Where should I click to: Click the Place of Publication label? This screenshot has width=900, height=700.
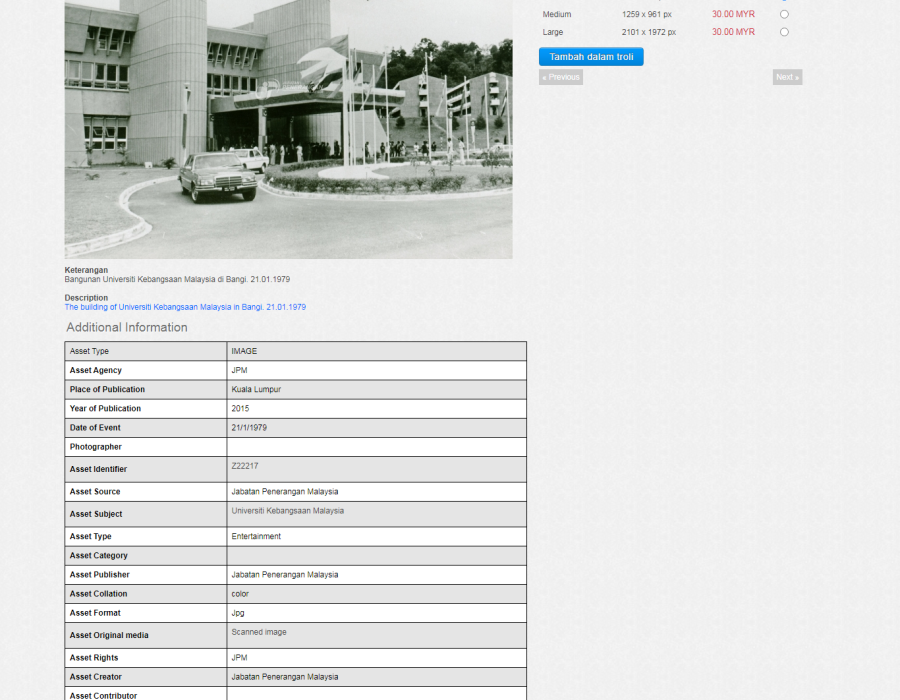click(107, 389)
